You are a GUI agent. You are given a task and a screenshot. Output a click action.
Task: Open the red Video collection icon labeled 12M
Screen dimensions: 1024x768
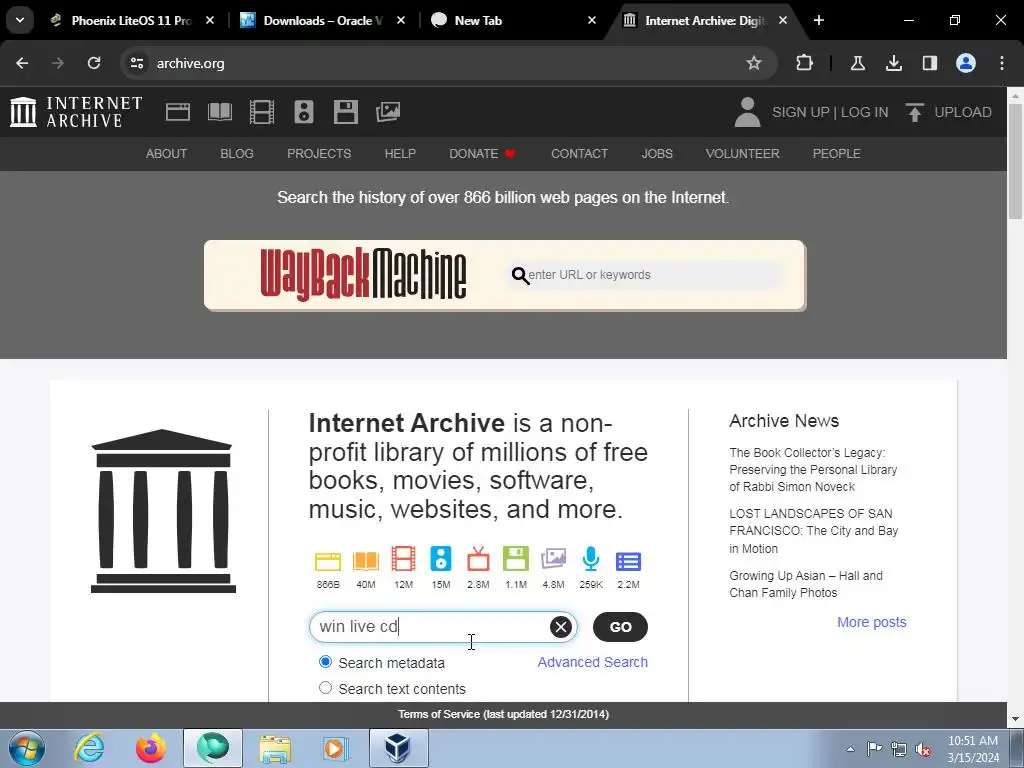coord(404,560)
